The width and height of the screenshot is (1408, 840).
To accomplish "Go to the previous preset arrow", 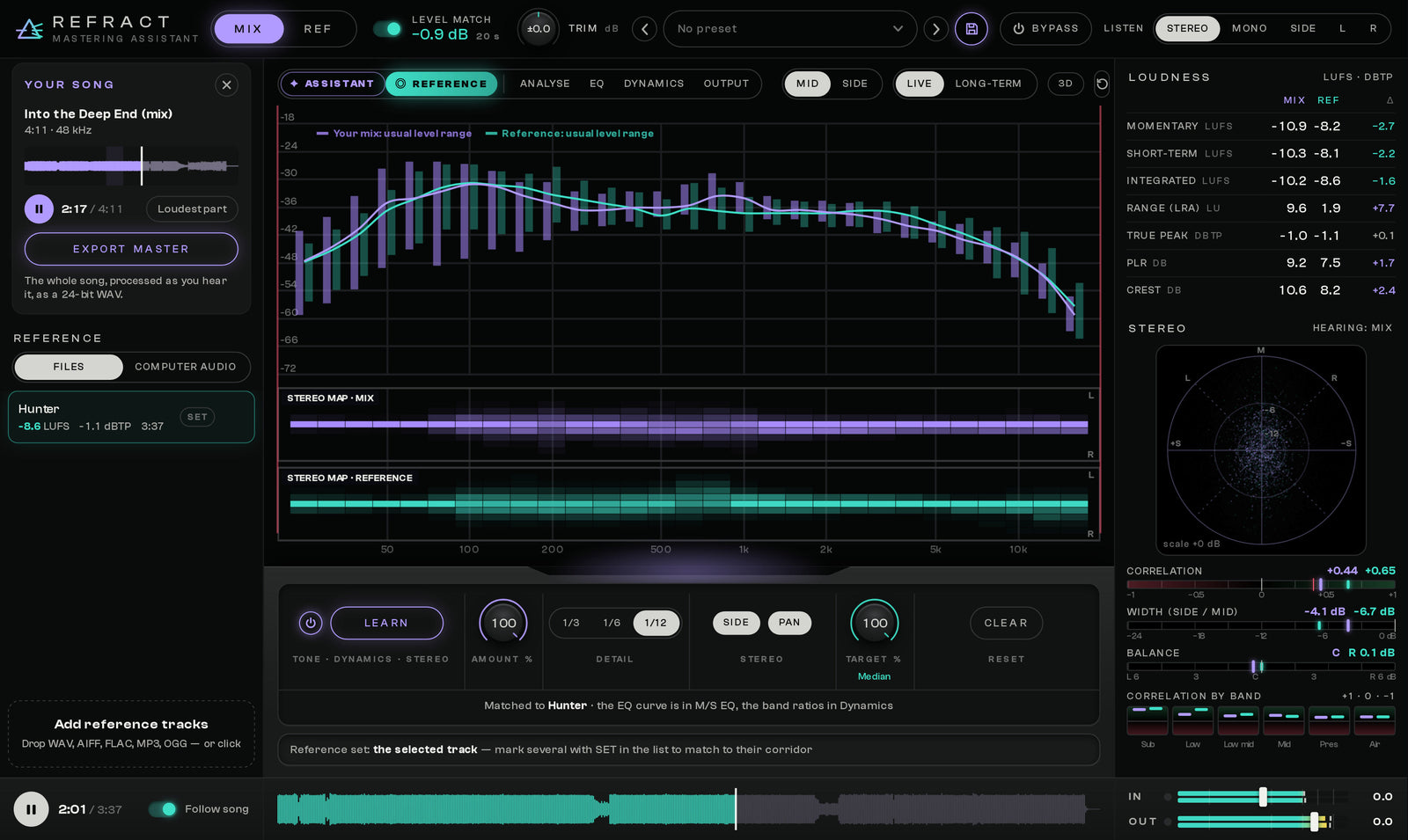I will coord(644,29).
